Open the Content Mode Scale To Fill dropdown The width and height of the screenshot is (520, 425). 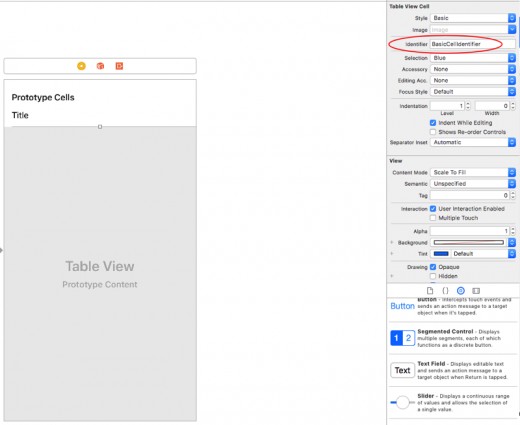click(x=473, y=172)
